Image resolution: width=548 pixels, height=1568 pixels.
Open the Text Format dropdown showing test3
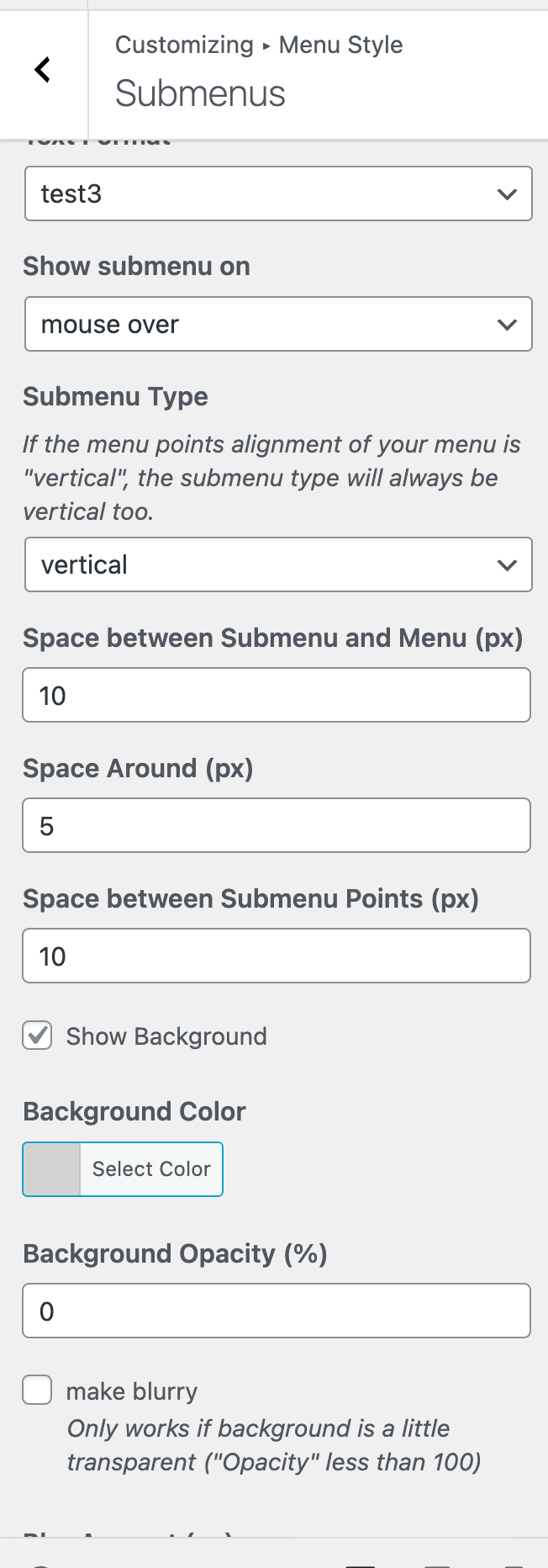pyautogui.click(x=261, y=194)
